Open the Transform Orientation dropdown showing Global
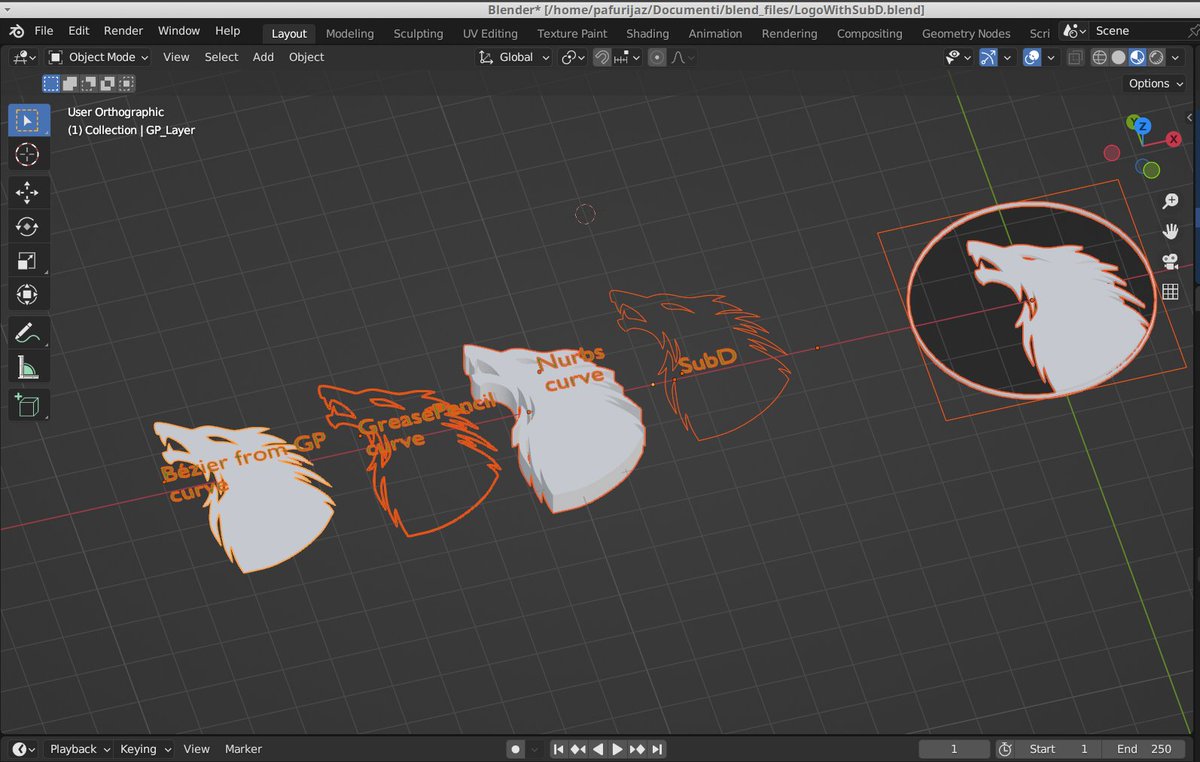Screen dimensions: 1200x762 [513, 57]
